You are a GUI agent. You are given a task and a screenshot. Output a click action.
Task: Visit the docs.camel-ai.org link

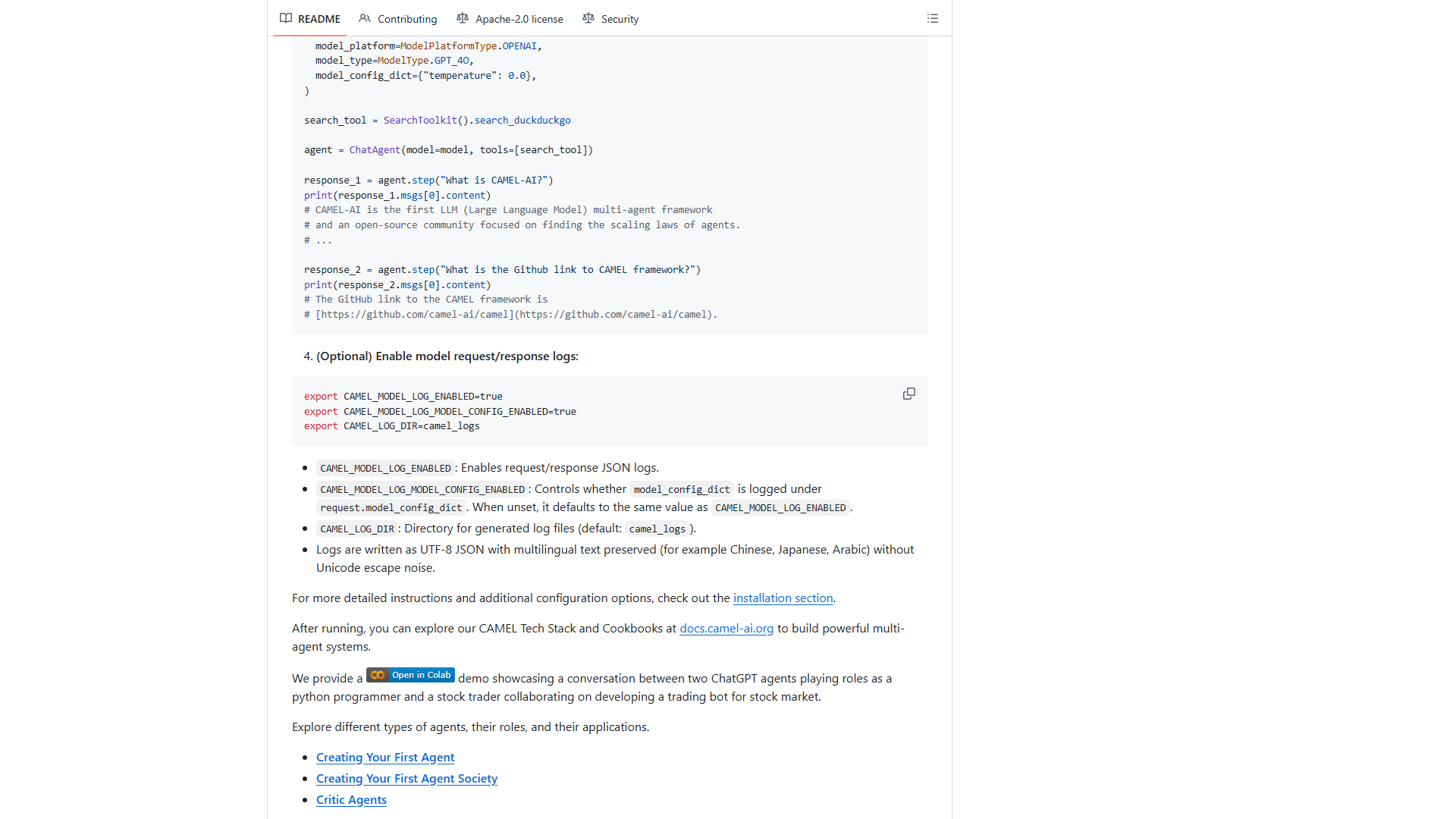(726, 629)
